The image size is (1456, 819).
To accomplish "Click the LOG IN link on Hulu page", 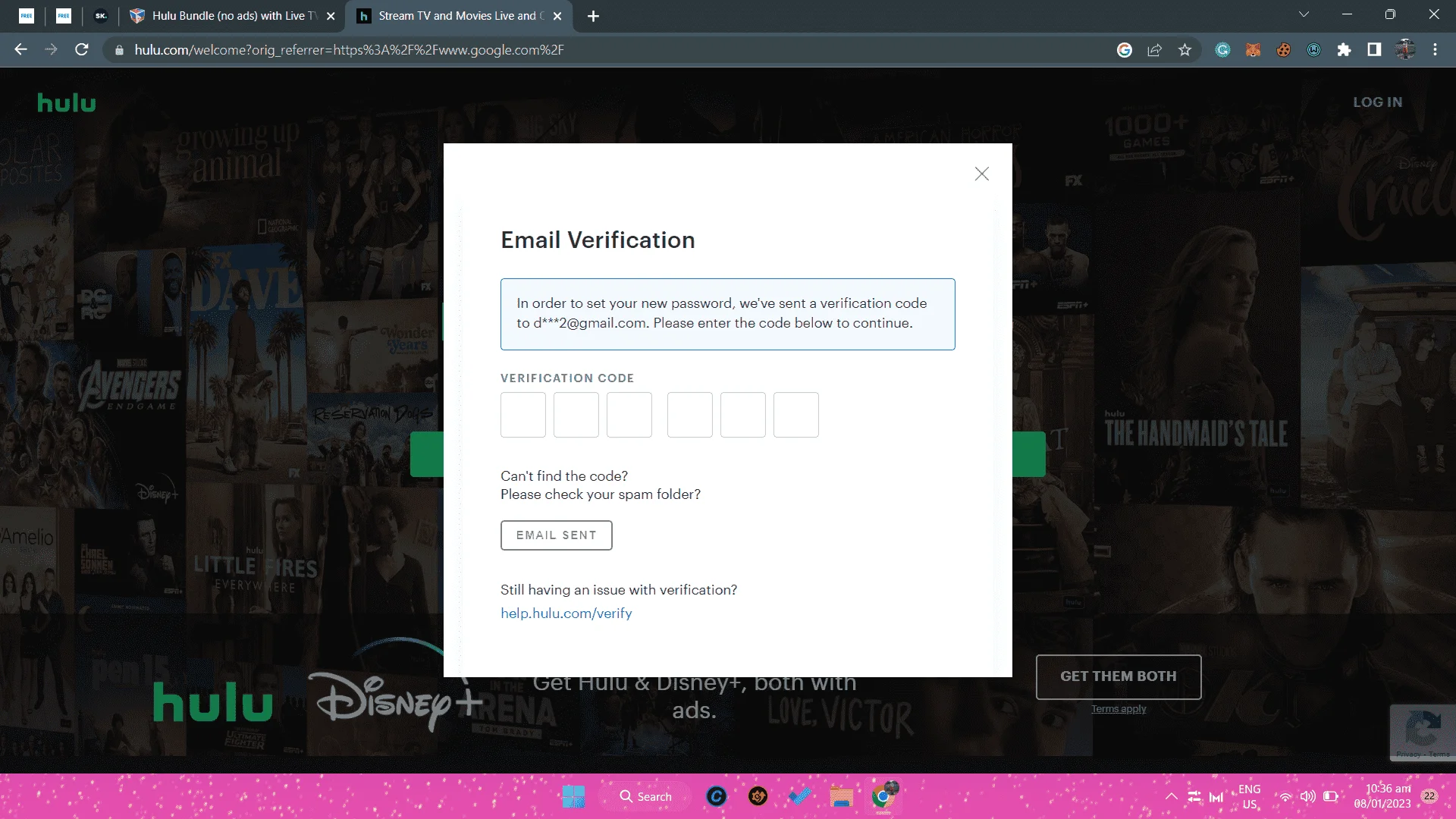I will [x=1378, y=102].
